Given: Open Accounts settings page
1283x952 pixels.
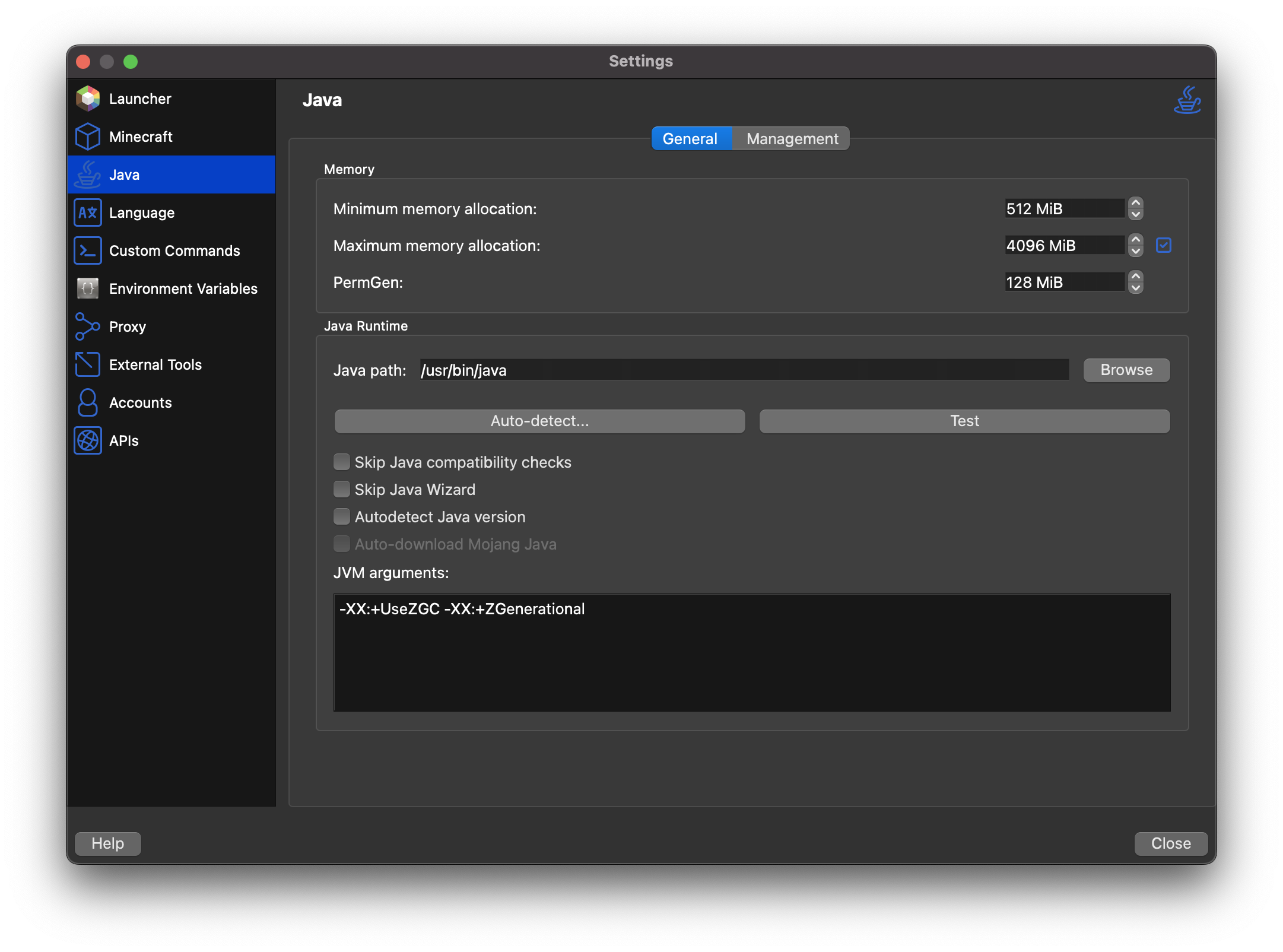Looking at the screenshot, I should click(171, 402).
